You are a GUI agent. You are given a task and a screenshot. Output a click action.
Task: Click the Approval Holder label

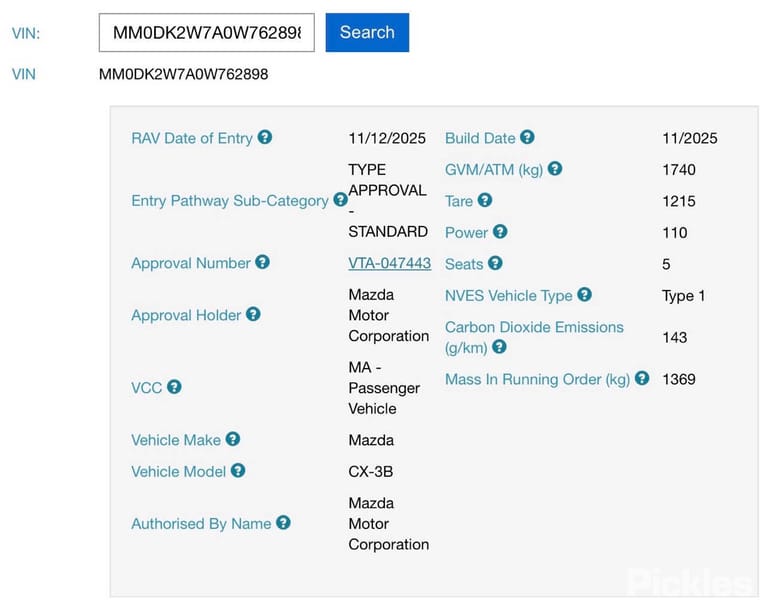point(186,316)
